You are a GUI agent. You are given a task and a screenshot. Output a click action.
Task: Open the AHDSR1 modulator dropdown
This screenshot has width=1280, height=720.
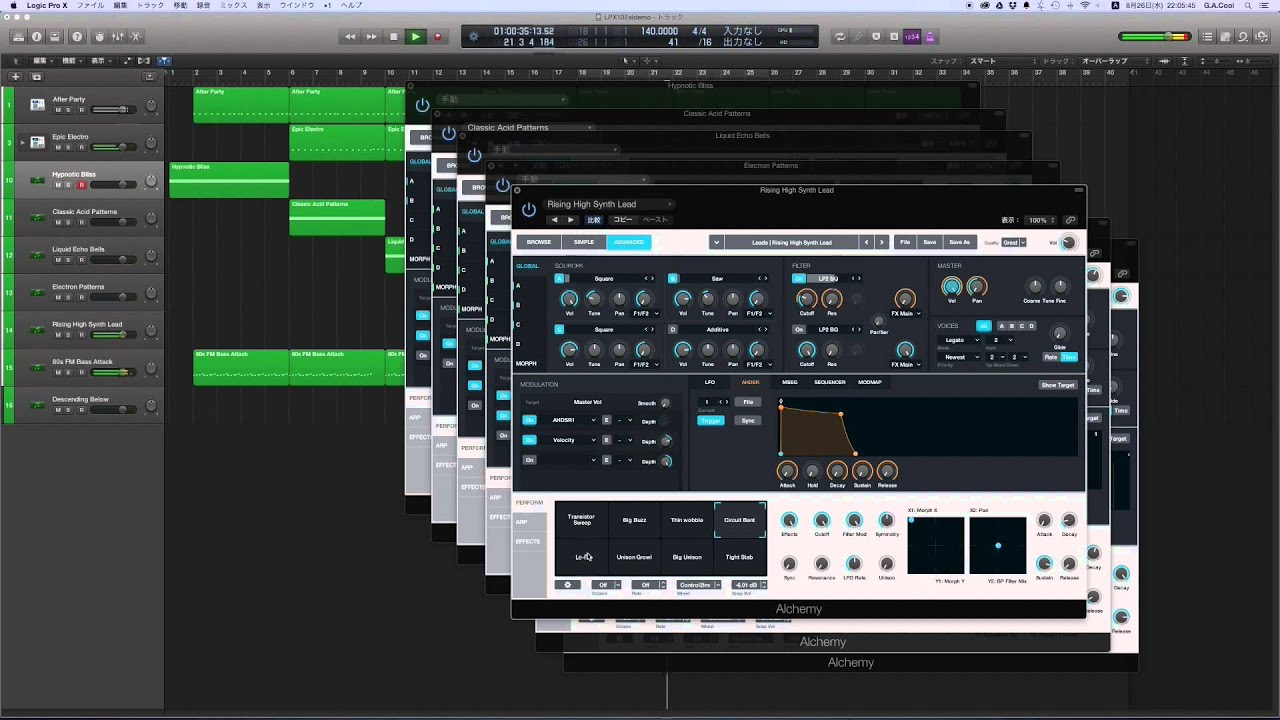570,420
